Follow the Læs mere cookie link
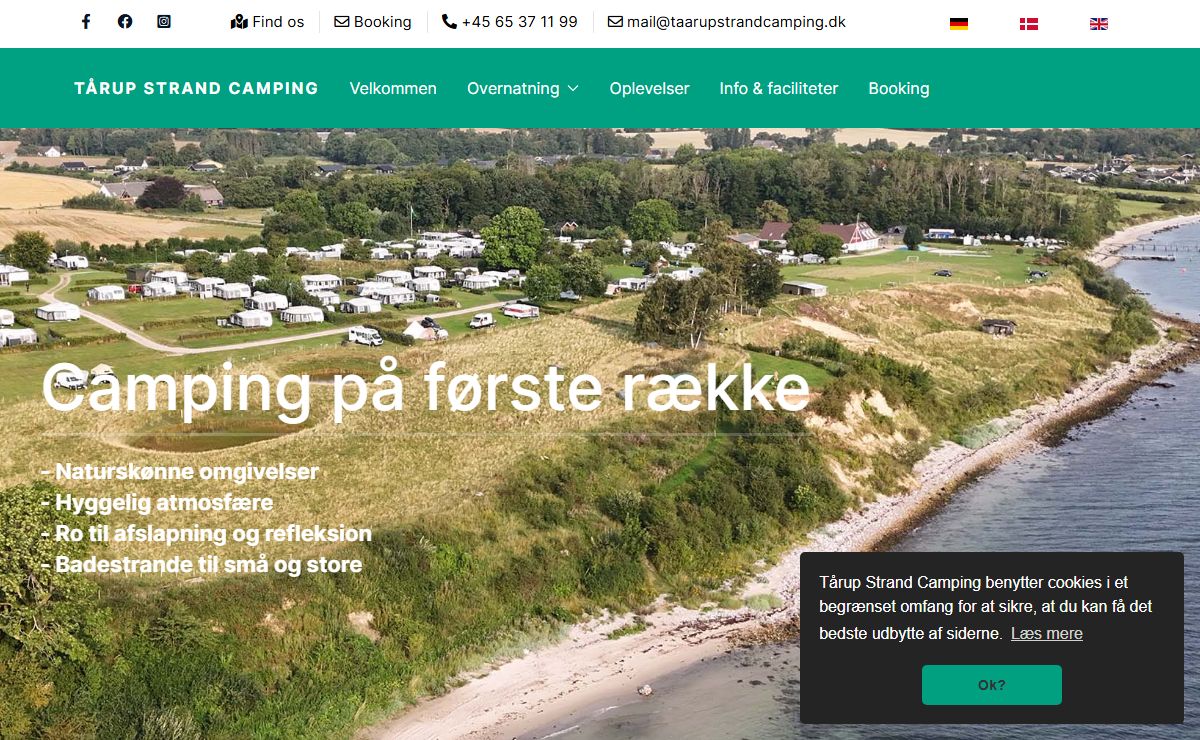This screenshot has height=740, width=1200. [x=1047, y=633]
